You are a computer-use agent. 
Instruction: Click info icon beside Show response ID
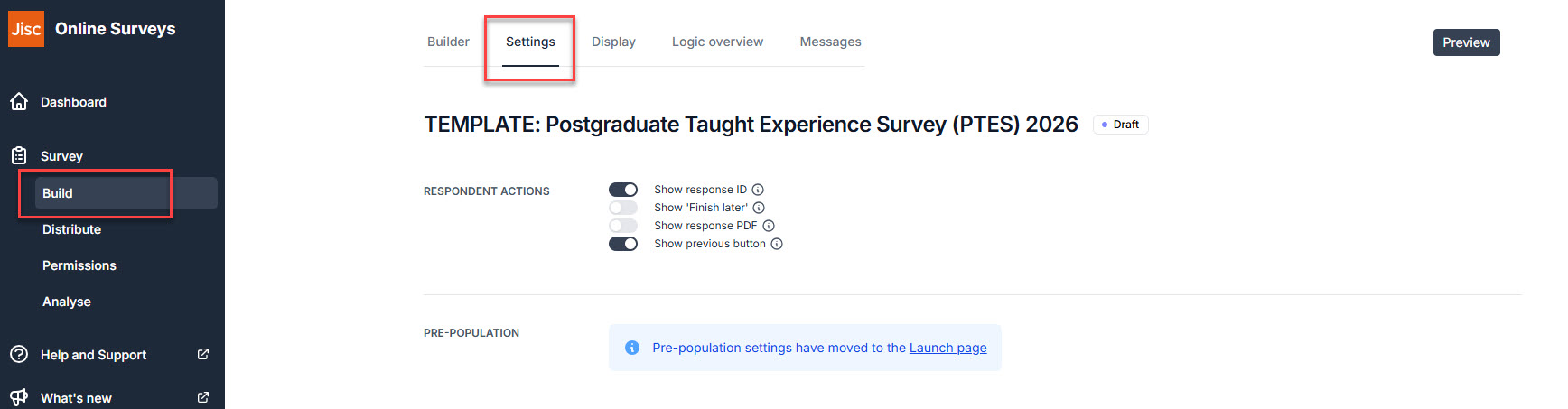(x=758, y=190)
